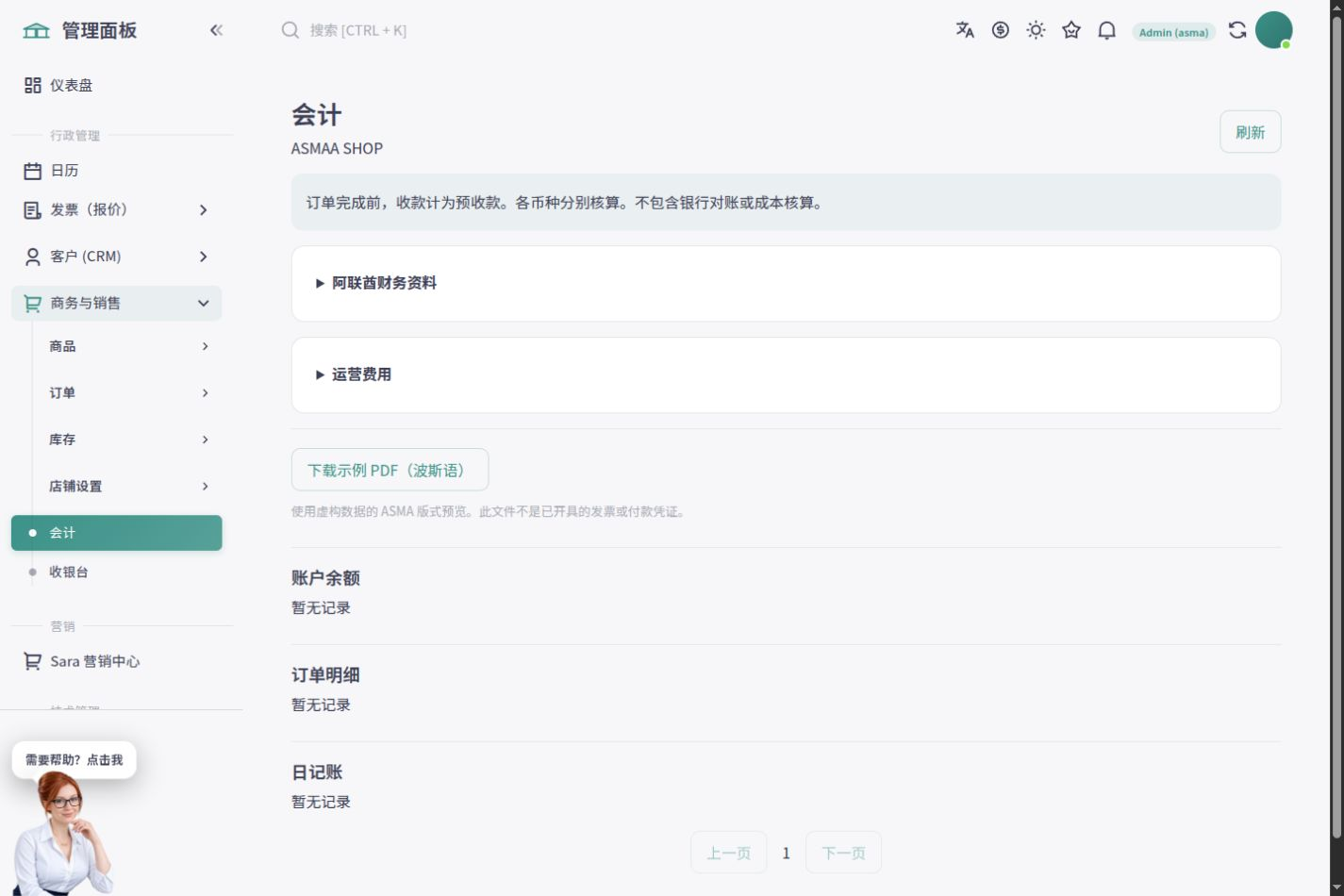Open the user avatar menu

point(1273,30)
